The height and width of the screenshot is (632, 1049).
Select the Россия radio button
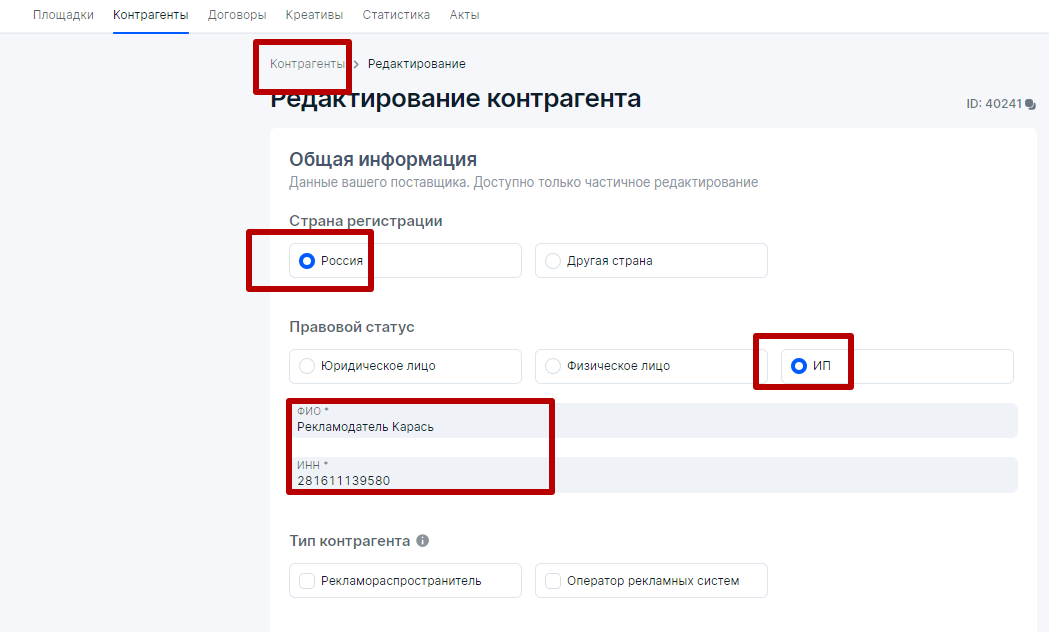(x=308, y=261)
